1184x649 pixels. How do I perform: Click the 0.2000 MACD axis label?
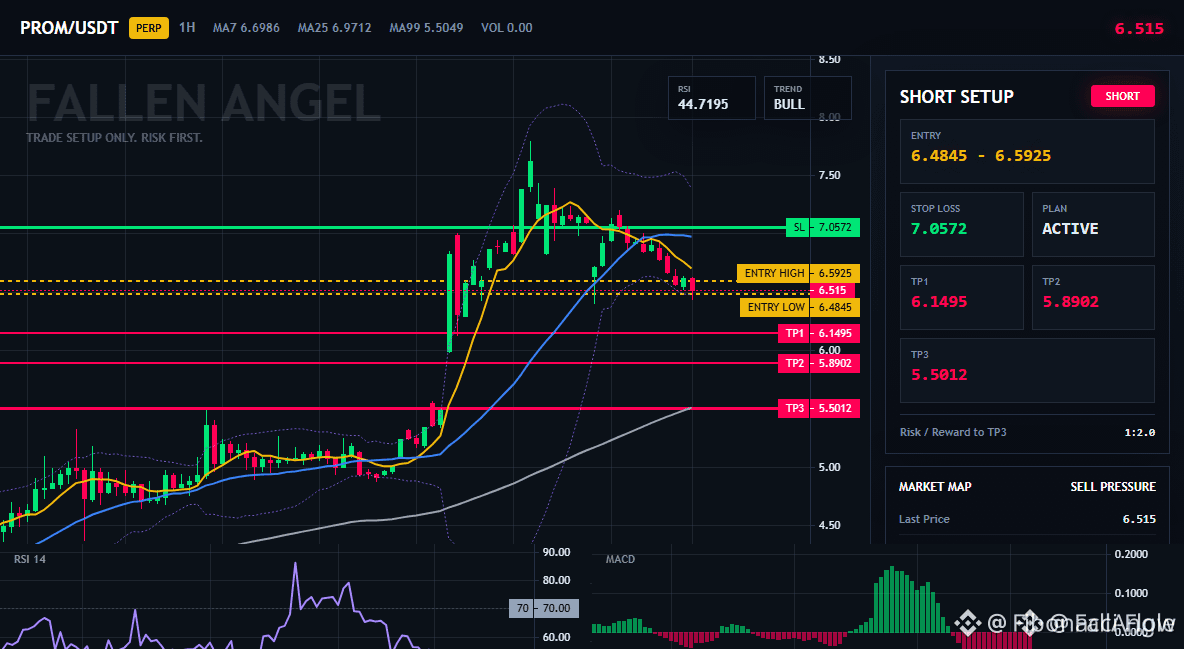[x=1131, y=554]
